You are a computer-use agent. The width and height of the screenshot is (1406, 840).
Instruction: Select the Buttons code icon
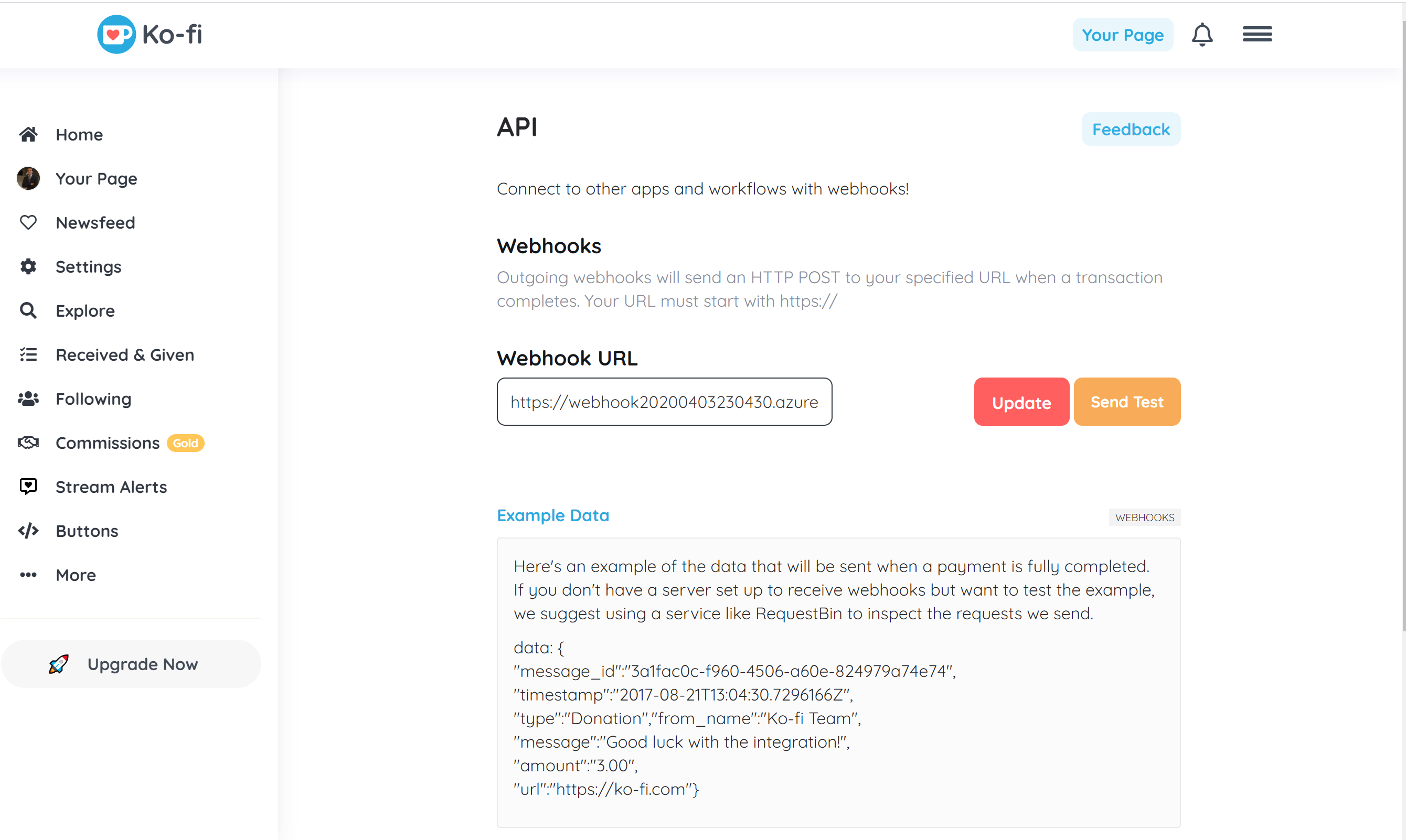[28, 531]
